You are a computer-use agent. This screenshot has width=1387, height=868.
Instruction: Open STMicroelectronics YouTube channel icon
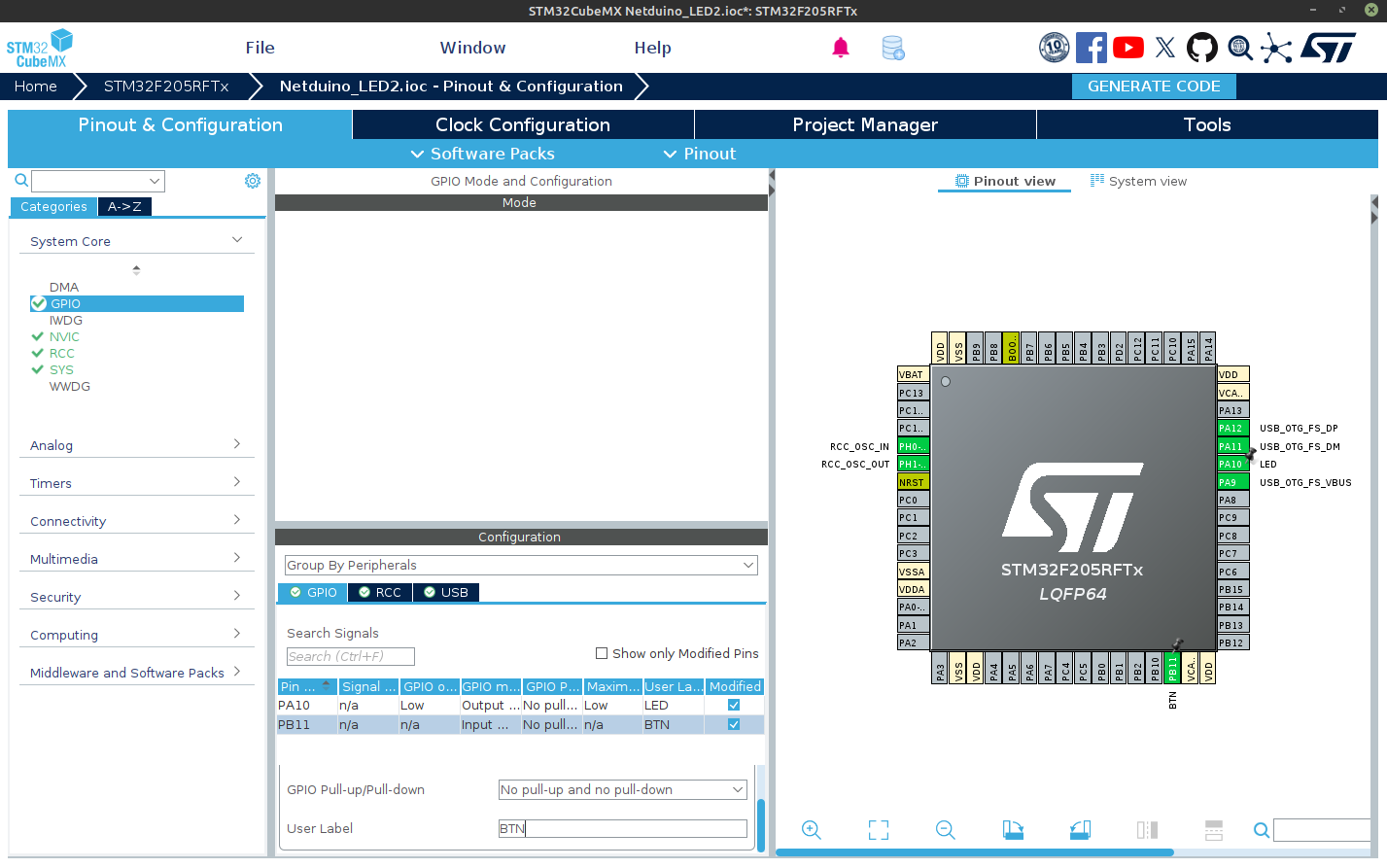click(x=1127, y=46)
